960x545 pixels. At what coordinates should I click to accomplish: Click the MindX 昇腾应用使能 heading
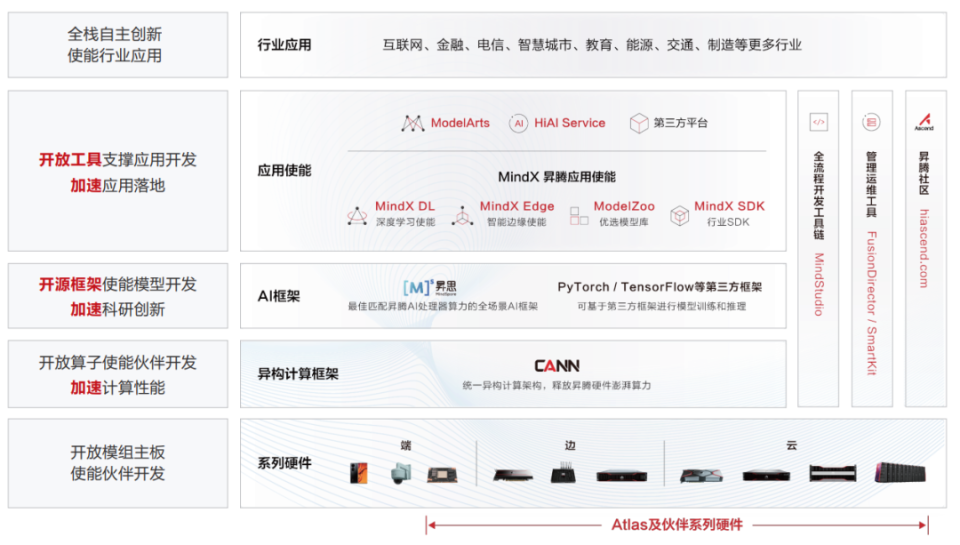click(x=557, y=177)
